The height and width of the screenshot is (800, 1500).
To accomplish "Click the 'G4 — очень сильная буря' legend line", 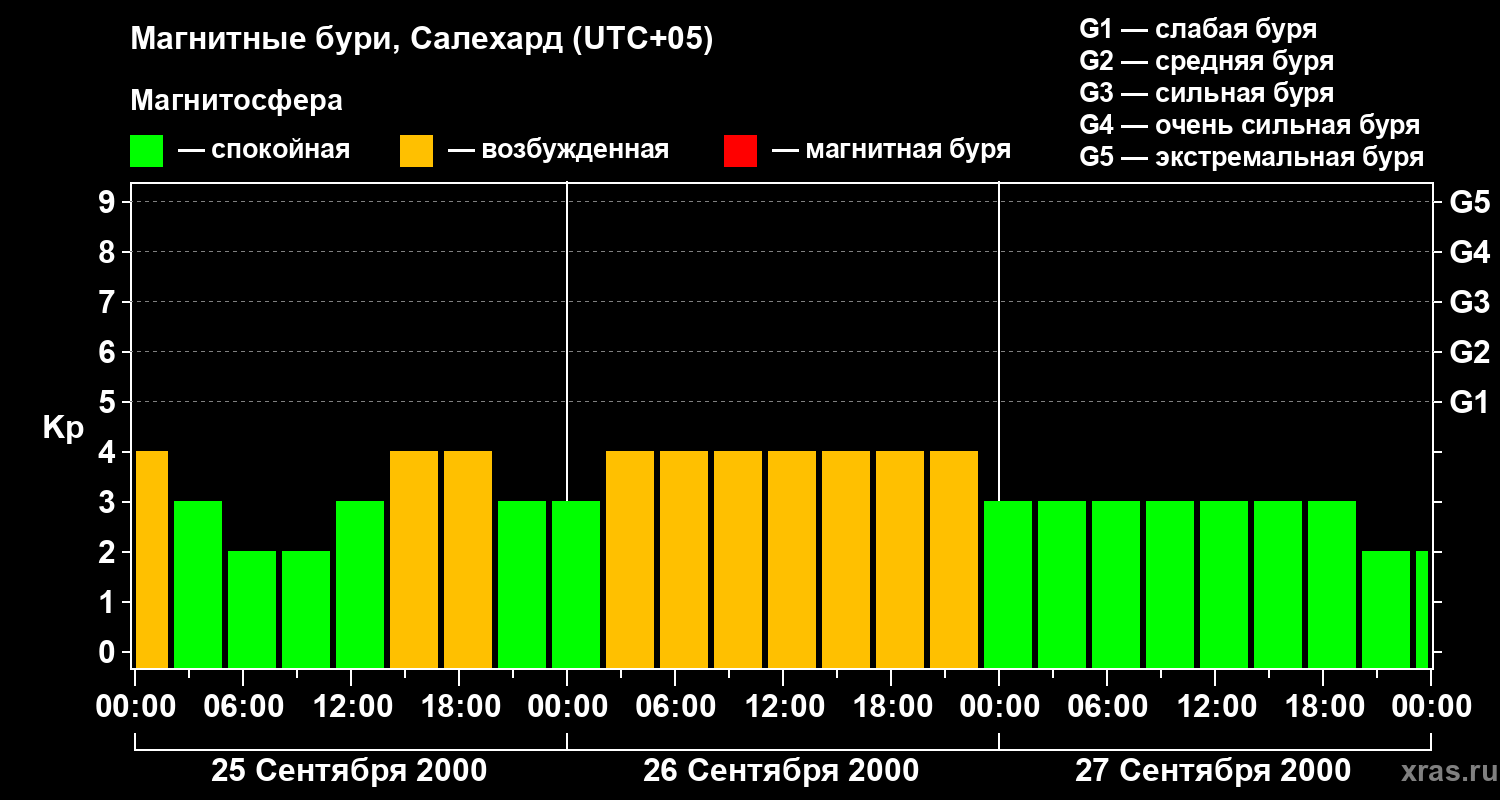I will [1250, 125].
